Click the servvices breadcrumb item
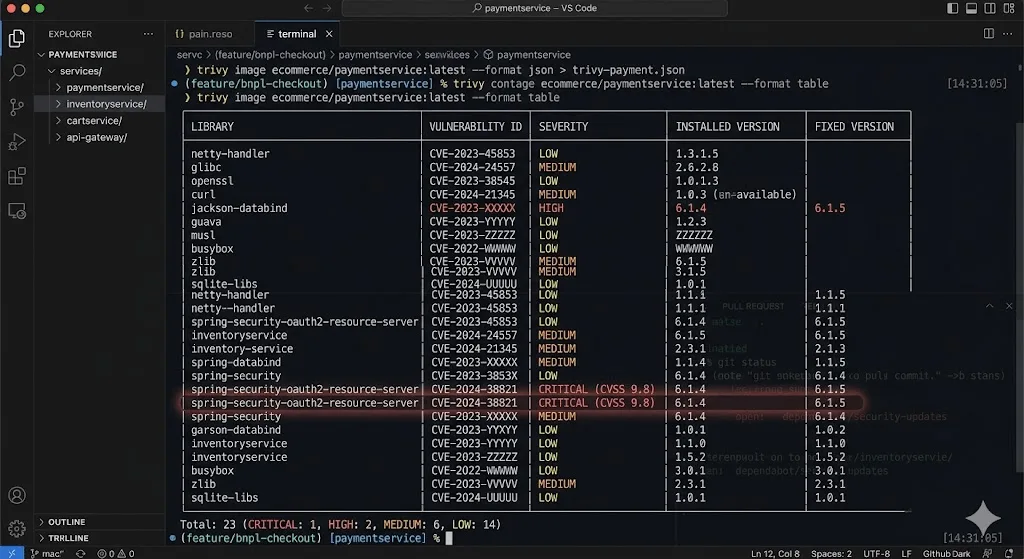This screenshot has width=1024, height=559. pos(447,55)
